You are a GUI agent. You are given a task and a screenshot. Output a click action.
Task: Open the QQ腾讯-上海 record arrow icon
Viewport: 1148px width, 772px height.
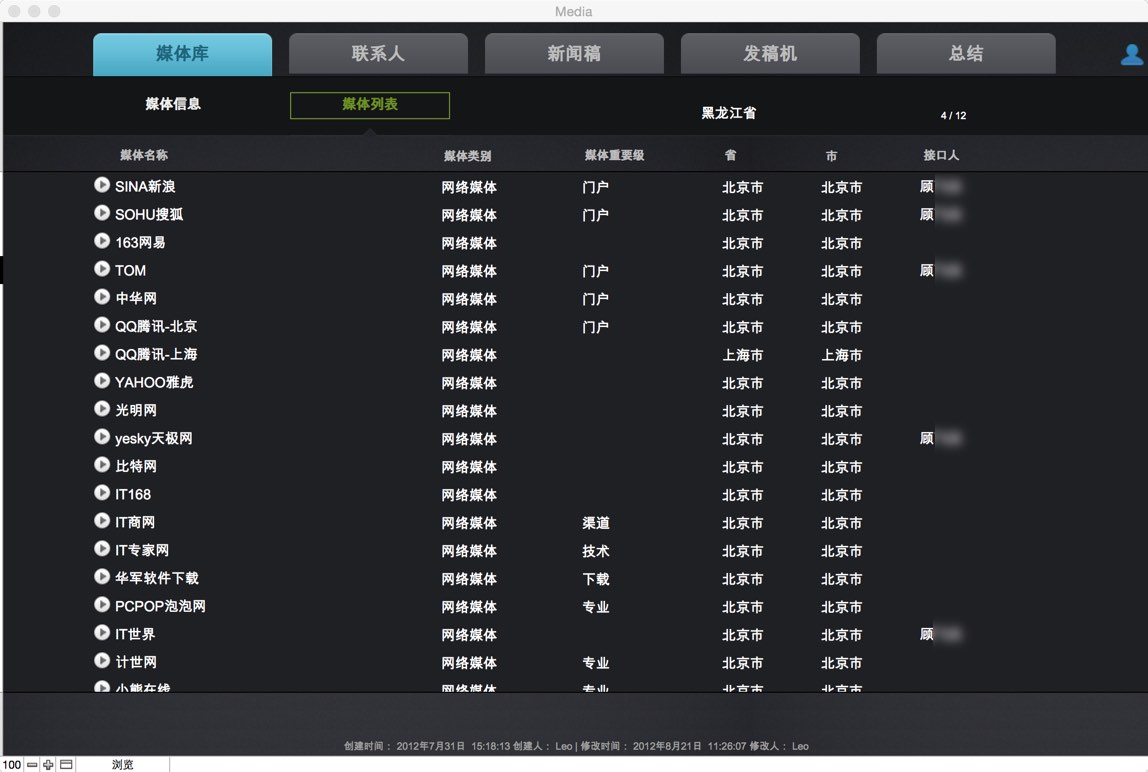point(102,353)
